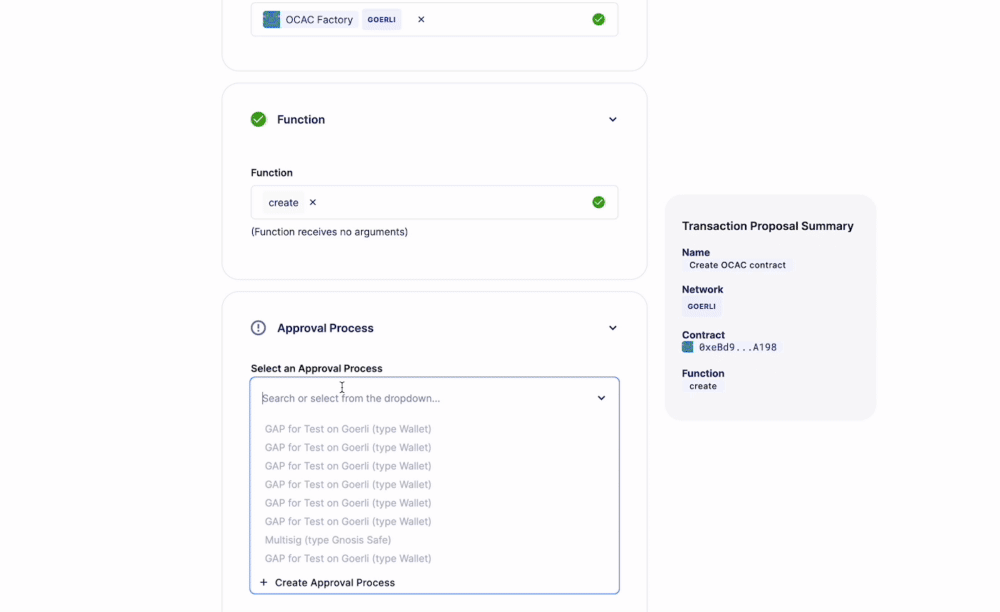The height and width of the screenshot is (612, 1000).
Task: Select the last GAP for Test on Goerli entry
Action: [347, 558]
